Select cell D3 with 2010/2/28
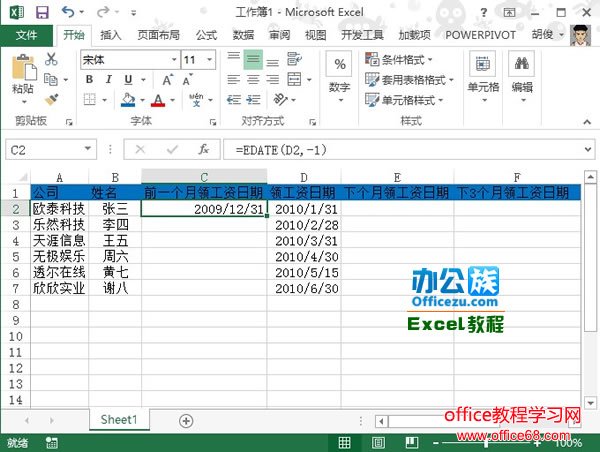600x452 pixels. pos(304,225)
